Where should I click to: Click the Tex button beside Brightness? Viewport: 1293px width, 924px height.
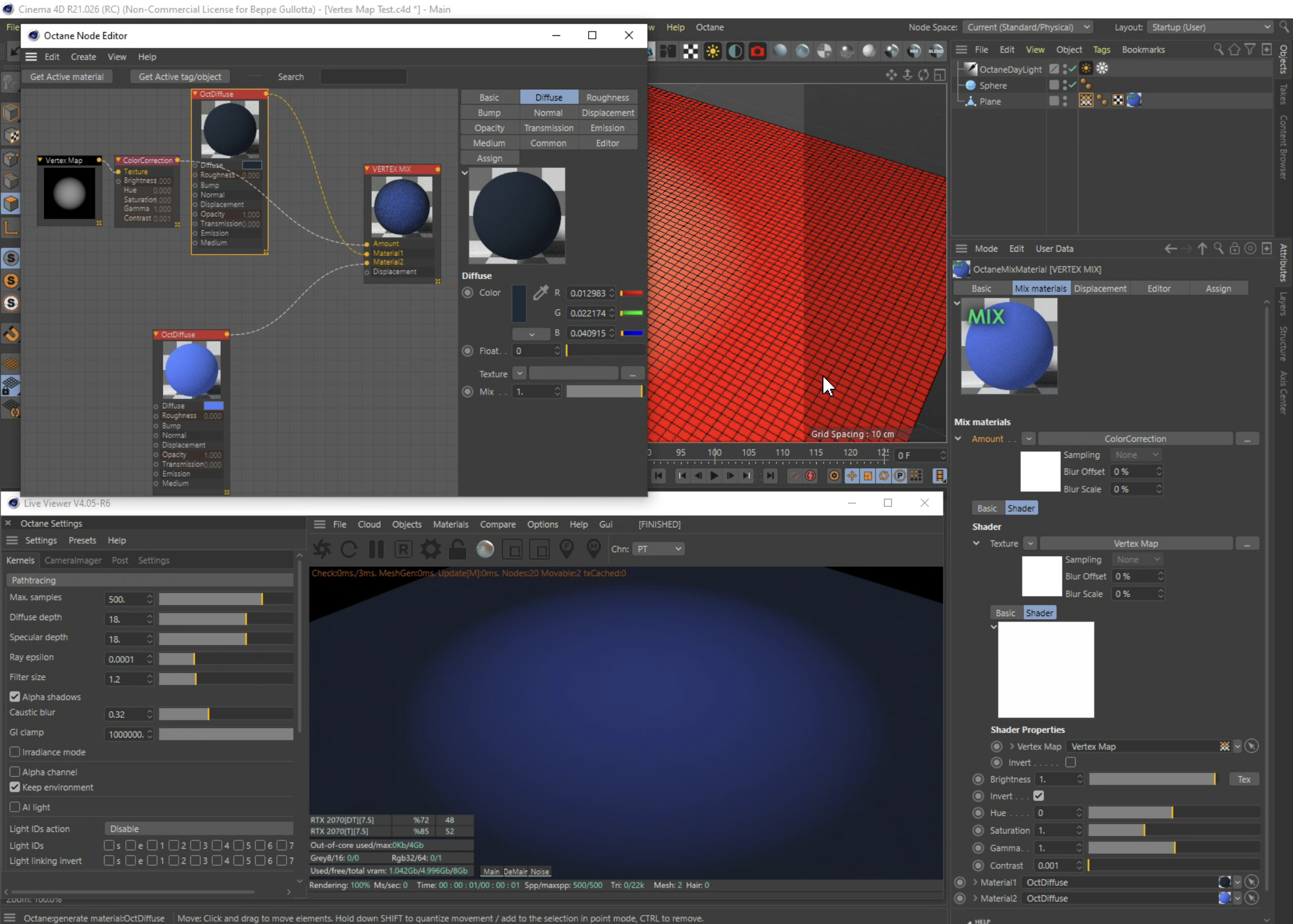(x=1244, y=780)
